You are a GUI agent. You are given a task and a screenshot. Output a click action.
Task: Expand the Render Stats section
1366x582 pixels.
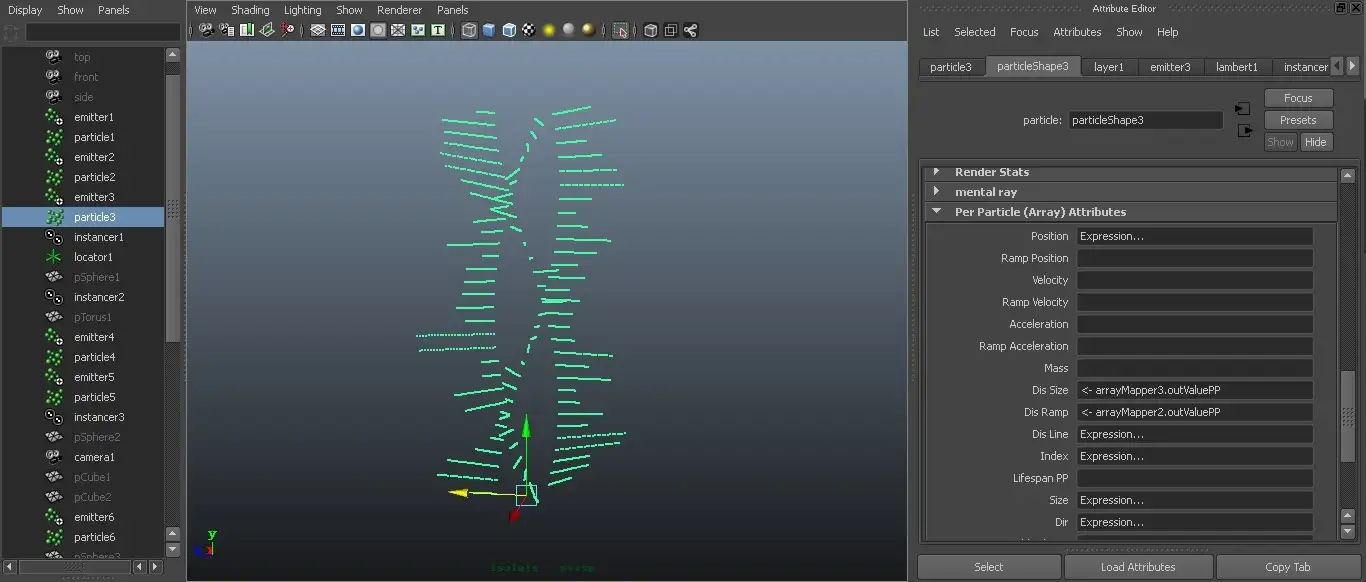(x=936, y=172)
